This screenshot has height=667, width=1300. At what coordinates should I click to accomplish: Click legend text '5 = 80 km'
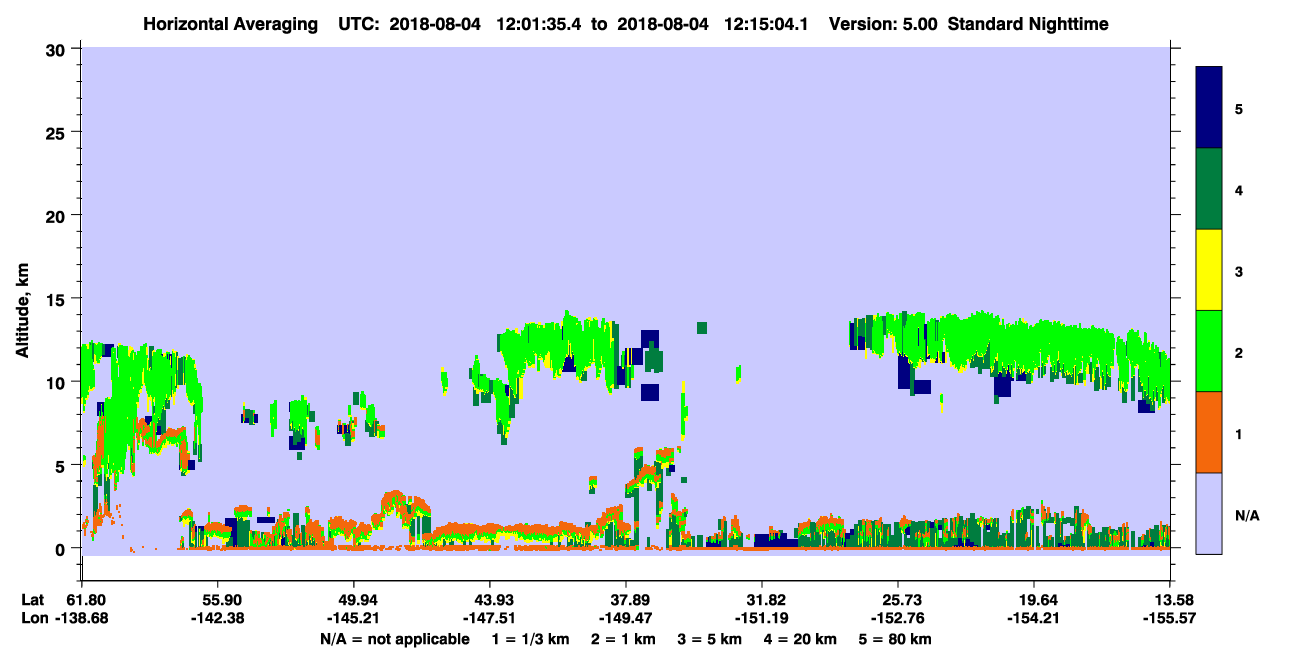pos(896,639)
